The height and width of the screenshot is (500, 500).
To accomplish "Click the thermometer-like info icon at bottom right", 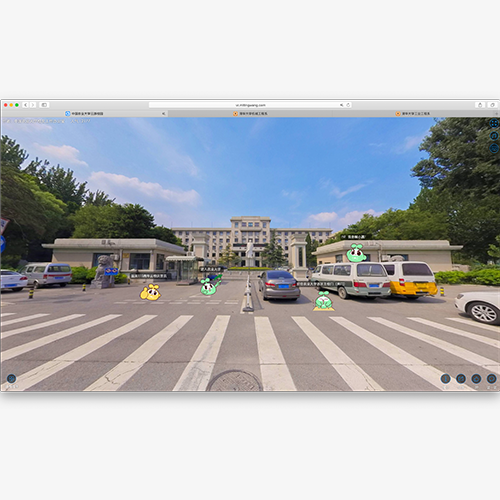I will [446, 379].
